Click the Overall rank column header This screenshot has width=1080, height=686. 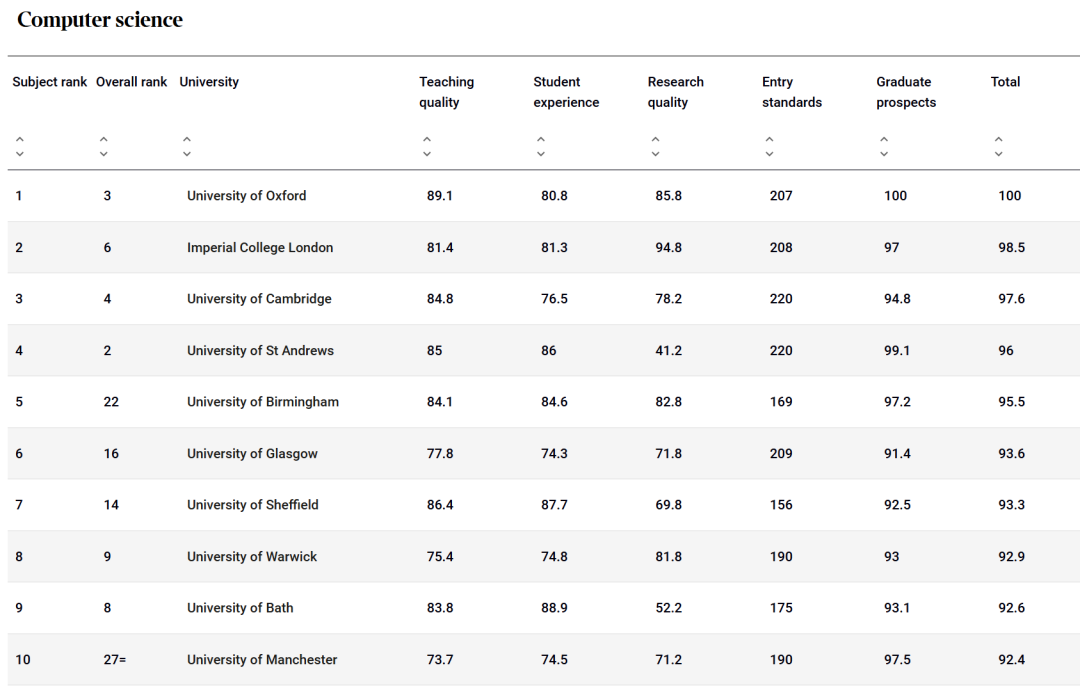132,82
